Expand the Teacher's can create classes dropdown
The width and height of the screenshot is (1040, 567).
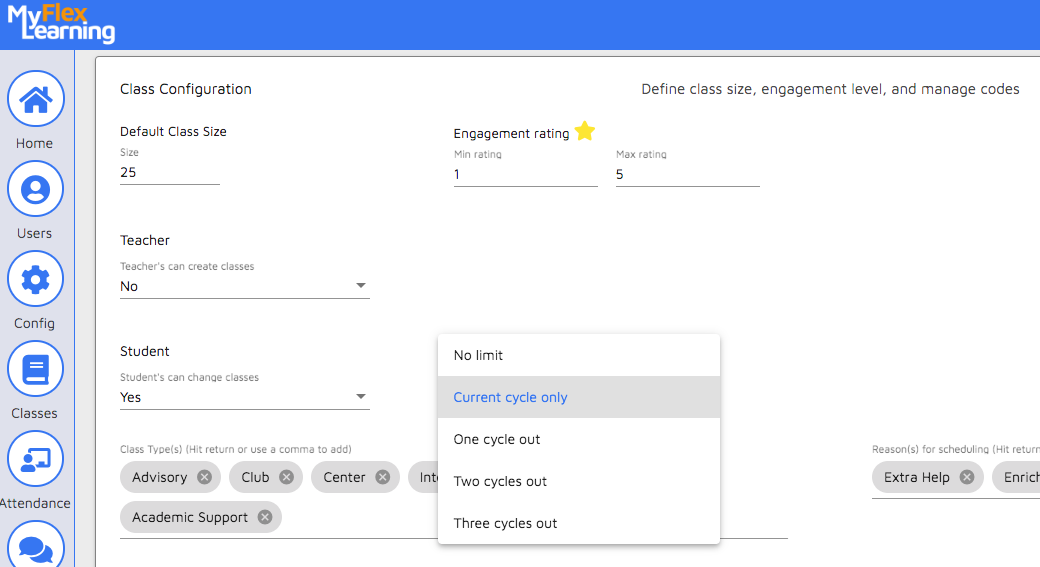245,286
